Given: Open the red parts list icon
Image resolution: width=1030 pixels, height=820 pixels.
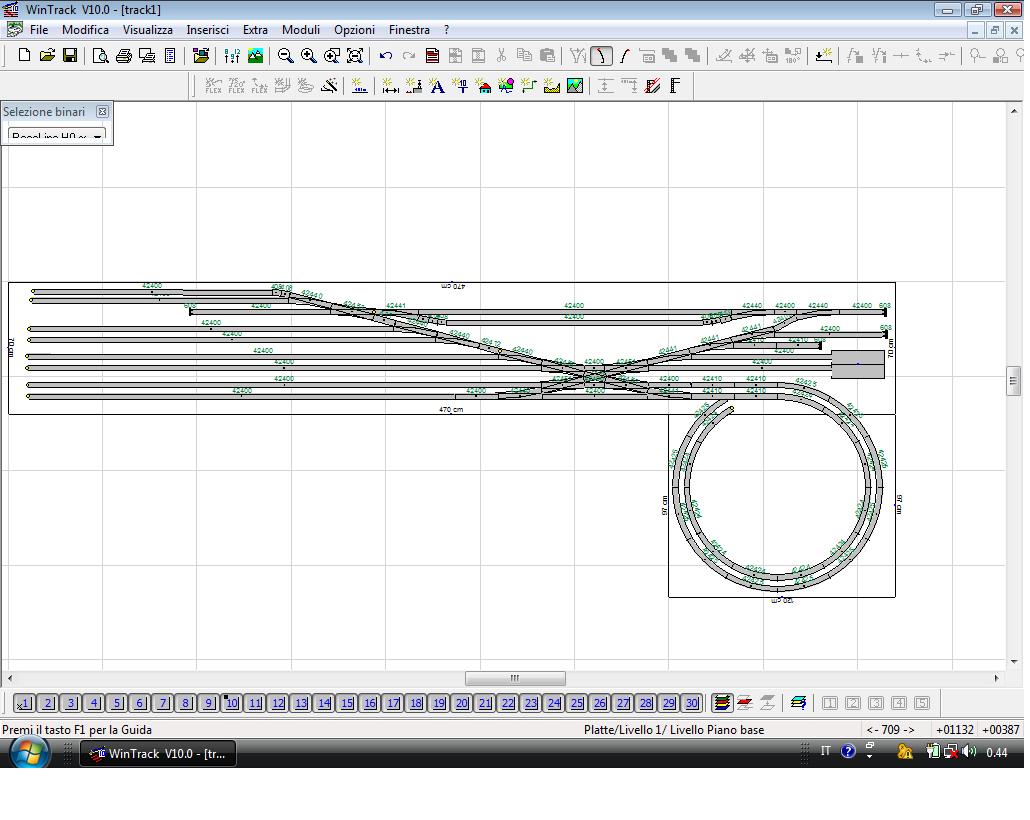Looking at the screenshot, I should coord(432,56).
